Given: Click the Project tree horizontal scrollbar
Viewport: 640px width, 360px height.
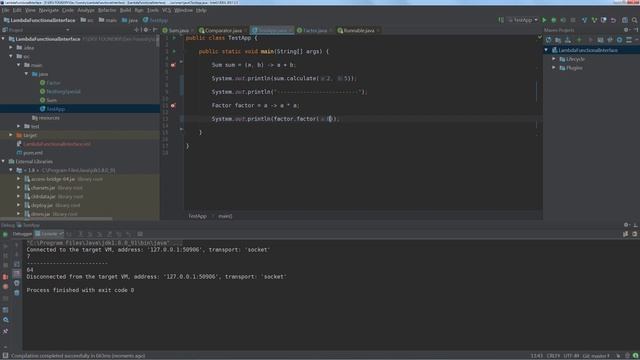Looking at the screenshot, I should 56,219.
